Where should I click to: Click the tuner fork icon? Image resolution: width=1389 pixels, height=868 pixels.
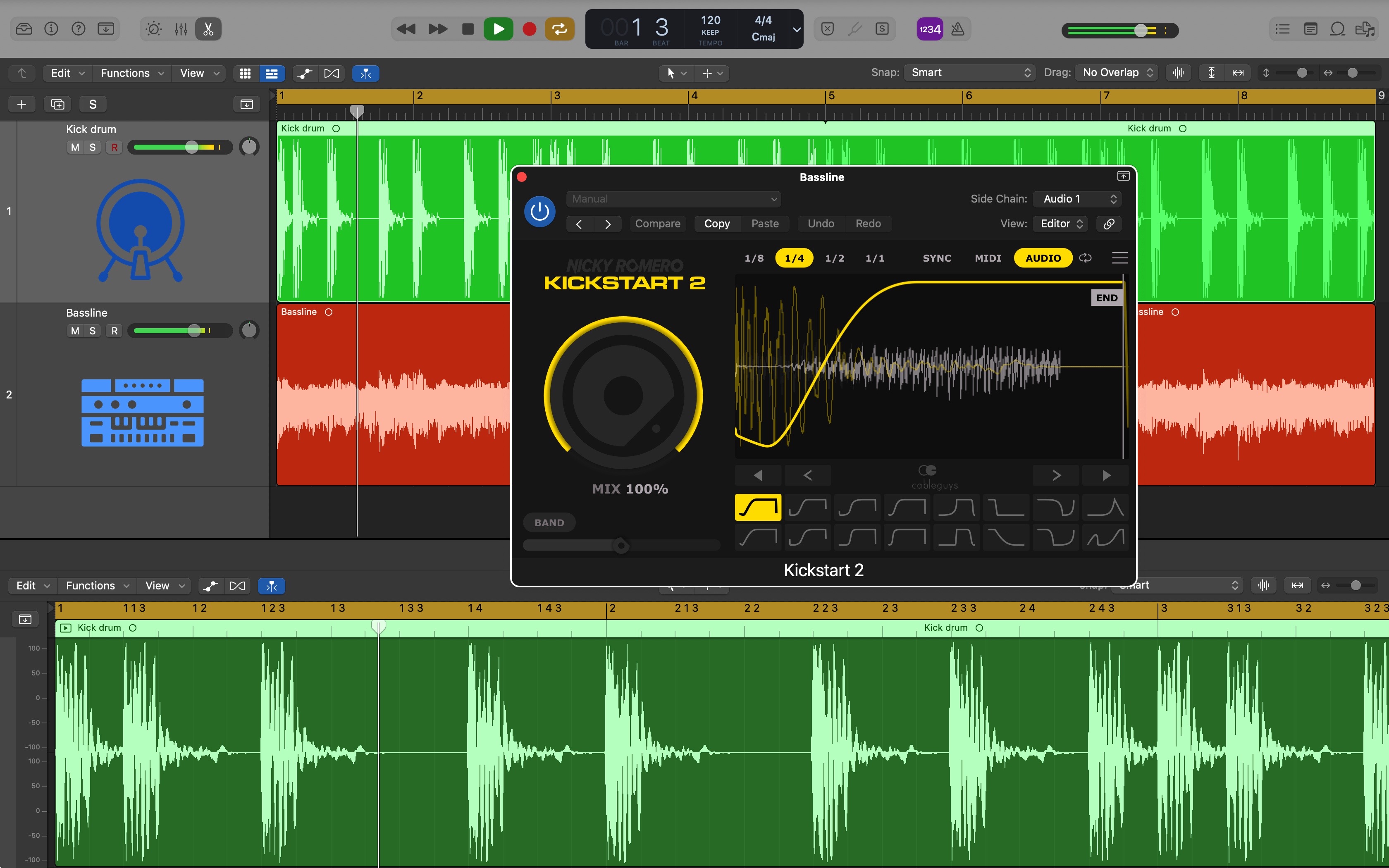[854, 29]
